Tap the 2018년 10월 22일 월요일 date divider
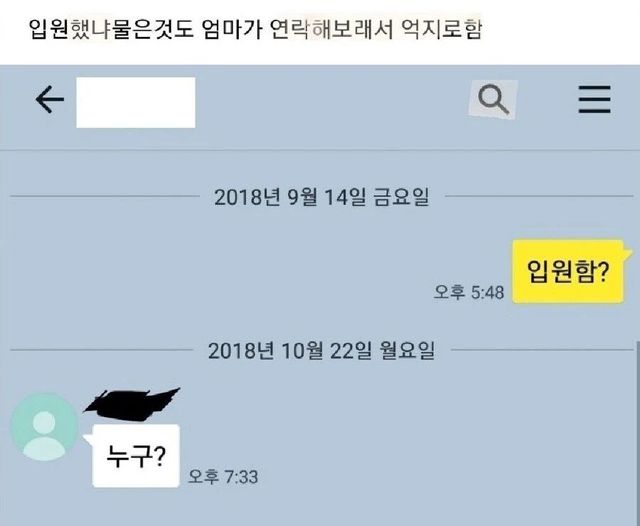Viewport: 640px width, 526px height. point(321,351)
